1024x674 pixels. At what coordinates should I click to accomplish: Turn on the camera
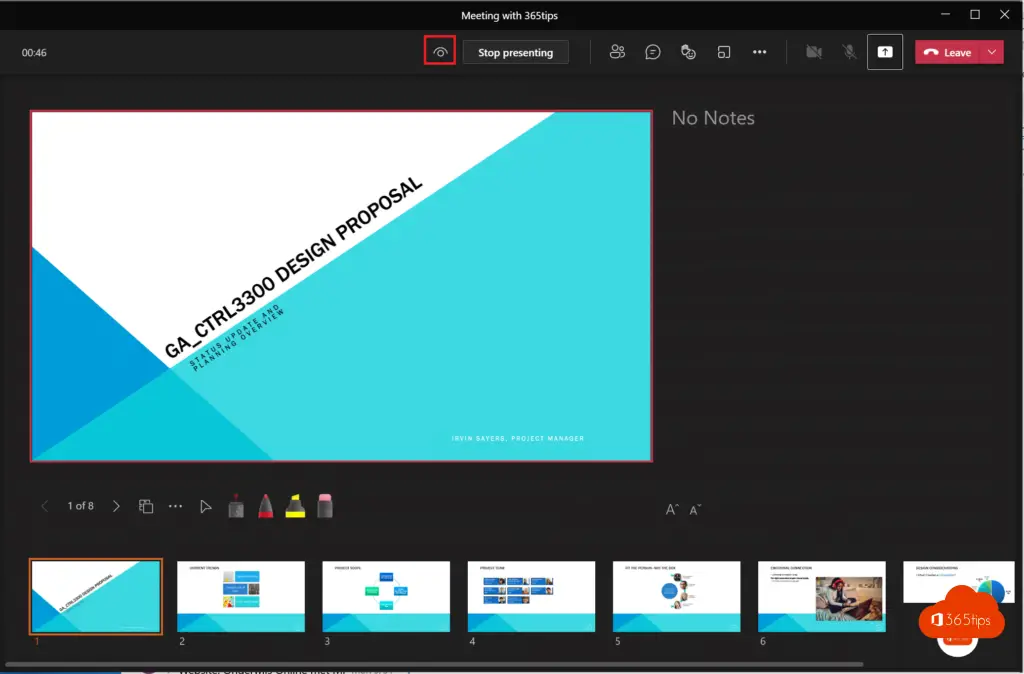coord(814,52)
